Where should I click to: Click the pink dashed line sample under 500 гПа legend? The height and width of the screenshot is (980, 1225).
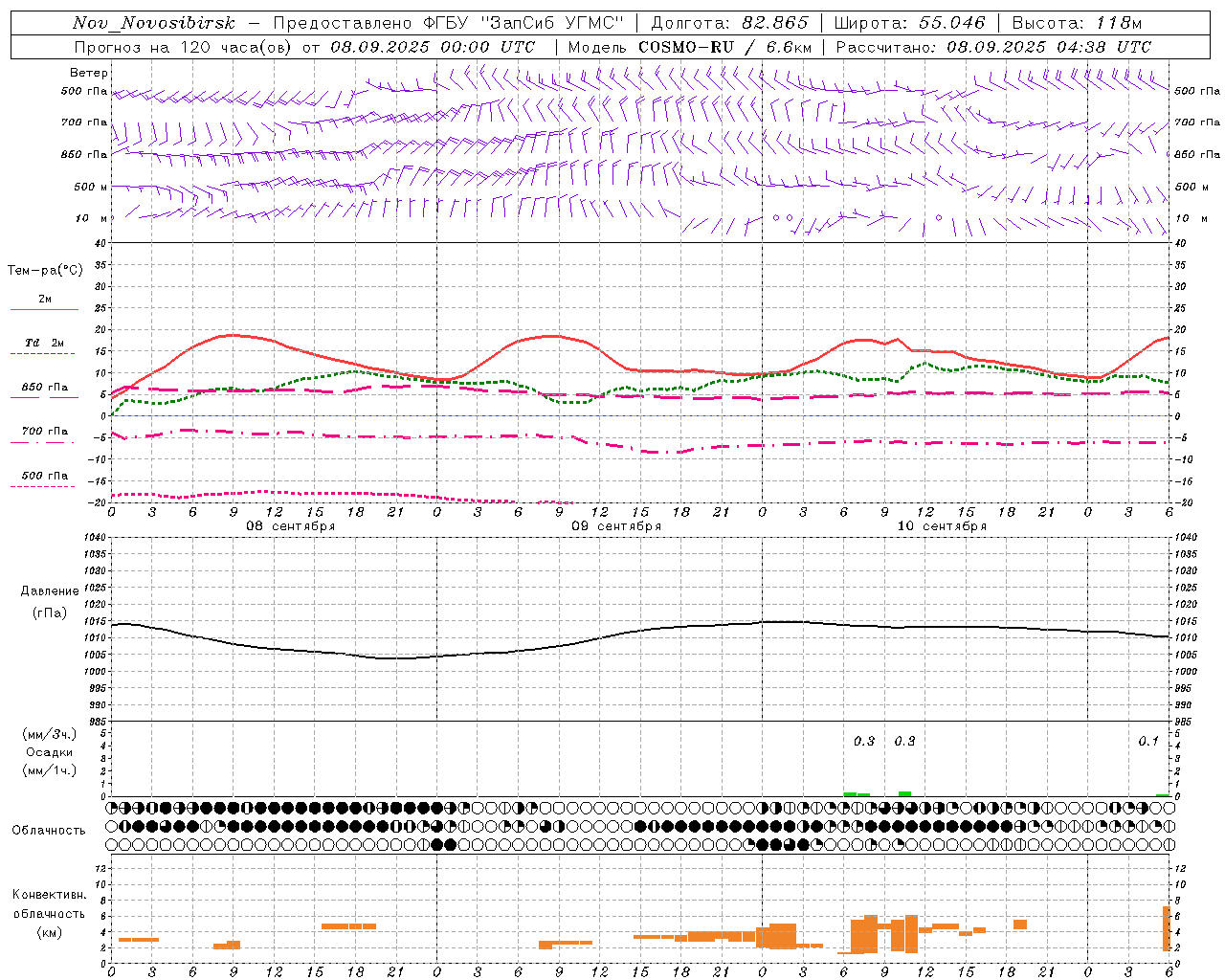pos(42,486)
